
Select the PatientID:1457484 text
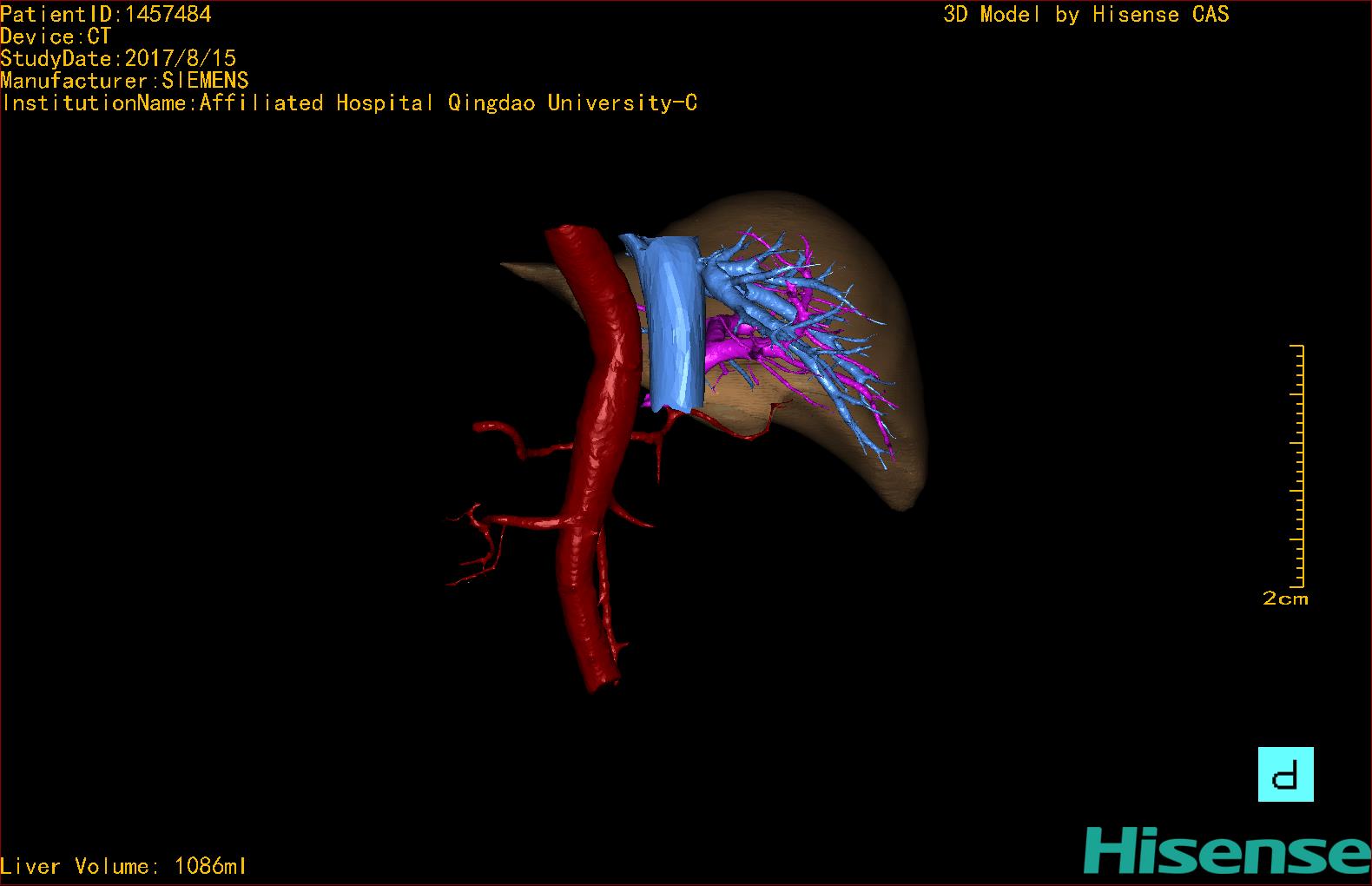pyautogui.click(x=106, y=14)
